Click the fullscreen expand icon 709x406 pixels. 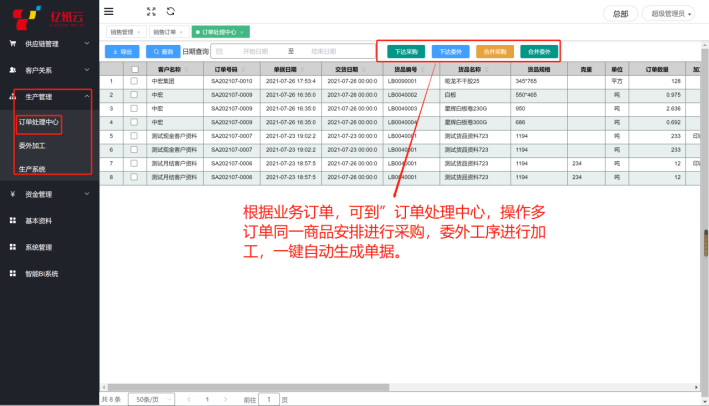tap(151, 12)
